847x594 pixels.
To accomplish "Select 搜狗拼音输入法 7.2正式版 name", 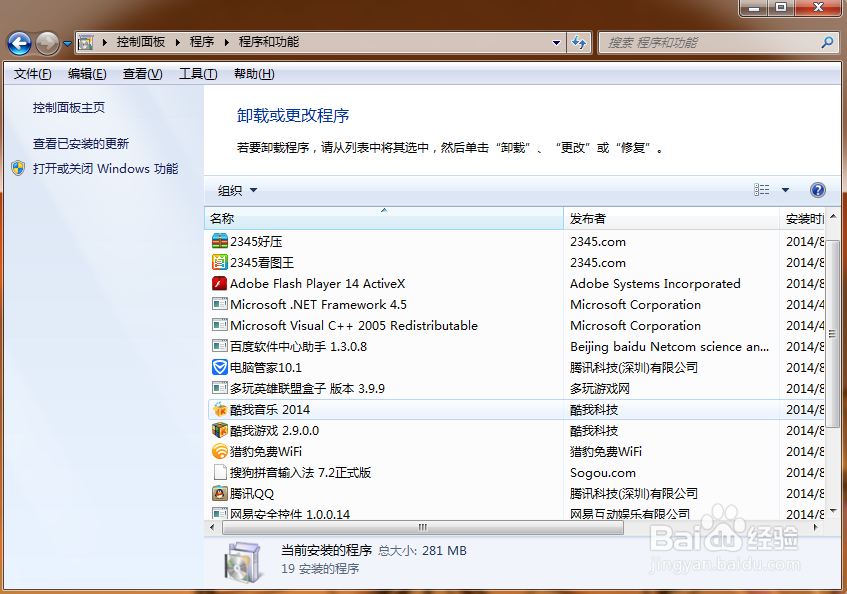I will (x=300, y=472).
